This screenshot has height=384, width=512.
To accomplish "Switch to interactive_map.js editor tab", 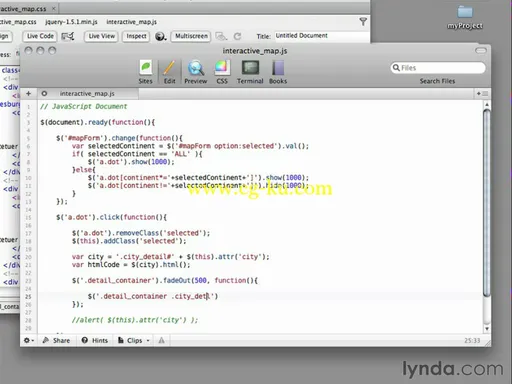I will 87,94.
